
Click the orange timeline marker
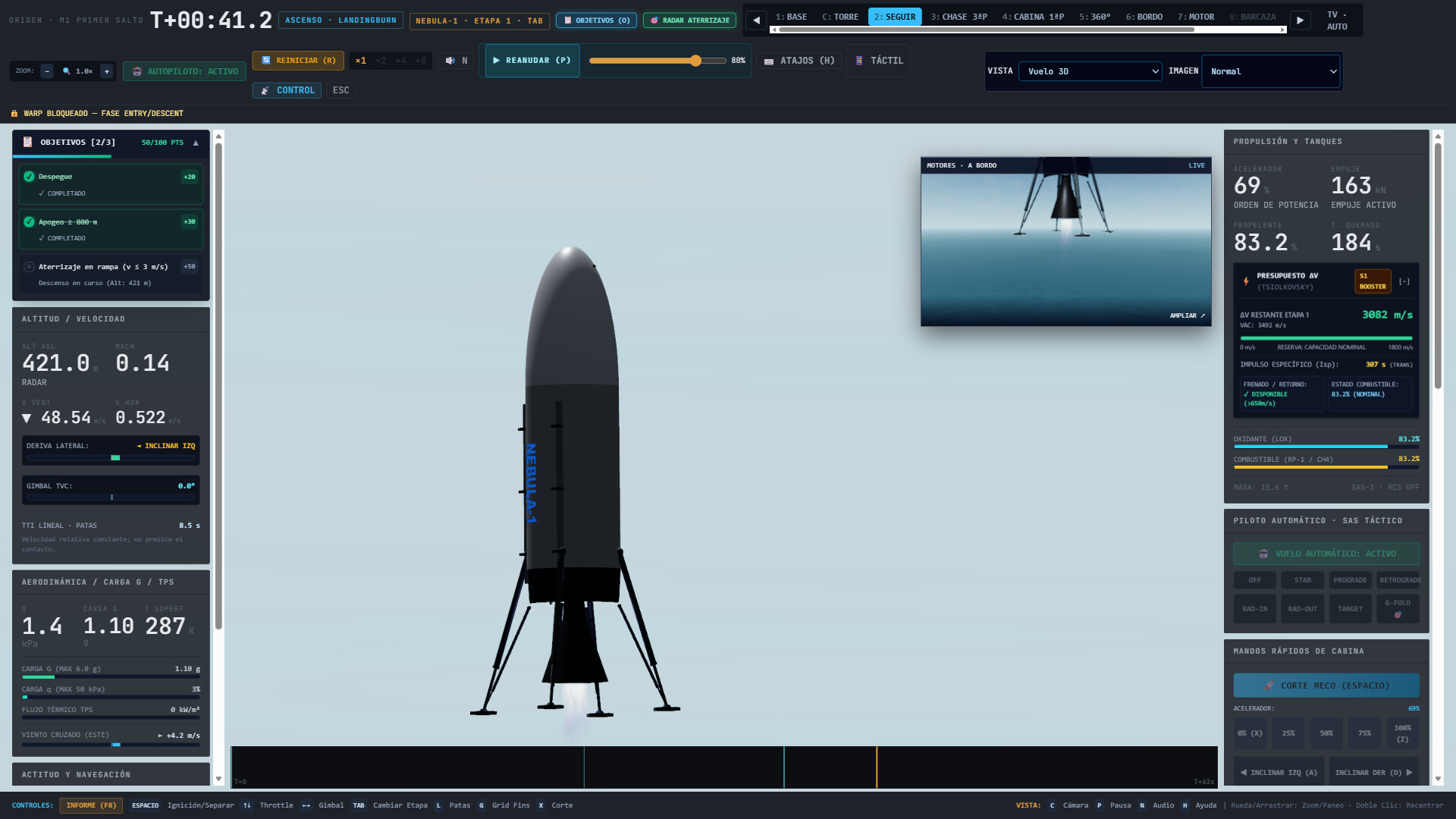point(877,767)
